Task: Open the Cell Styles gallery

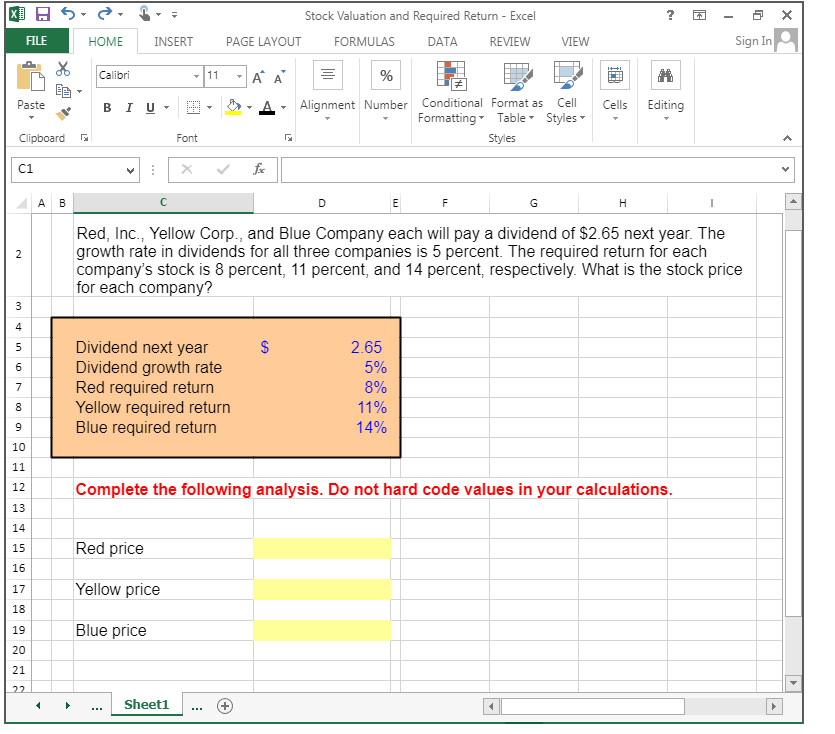Action: pyautogui.click(x=566, y=93)
